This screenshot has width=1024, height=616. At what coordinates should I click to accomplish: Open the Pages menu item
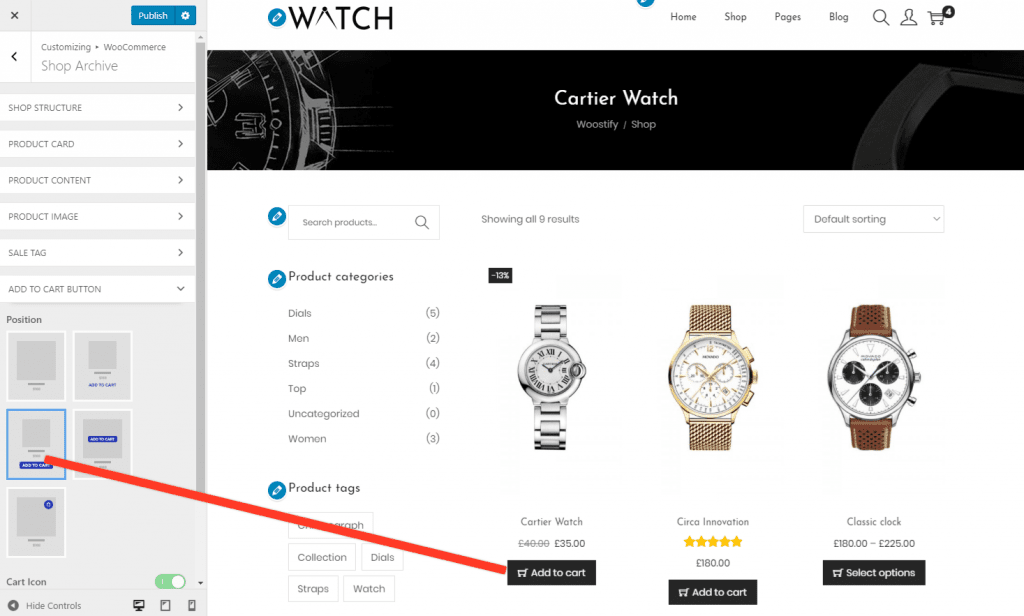tap(788, 17)
